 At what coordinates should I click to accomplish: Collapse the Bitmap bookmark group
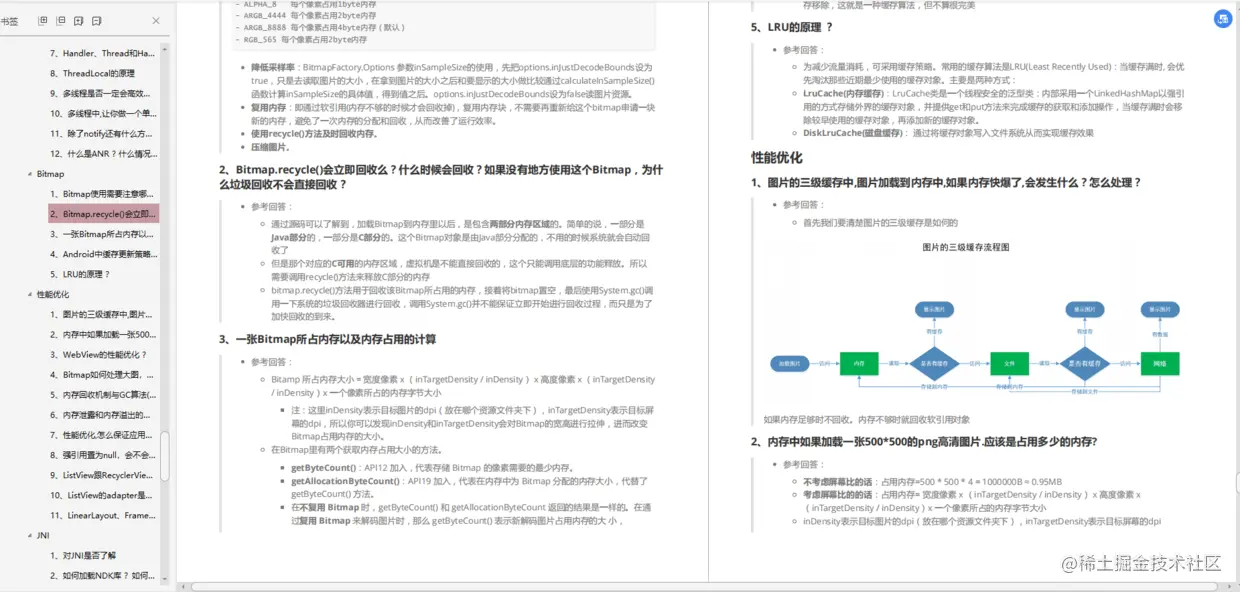pos(29,174)
